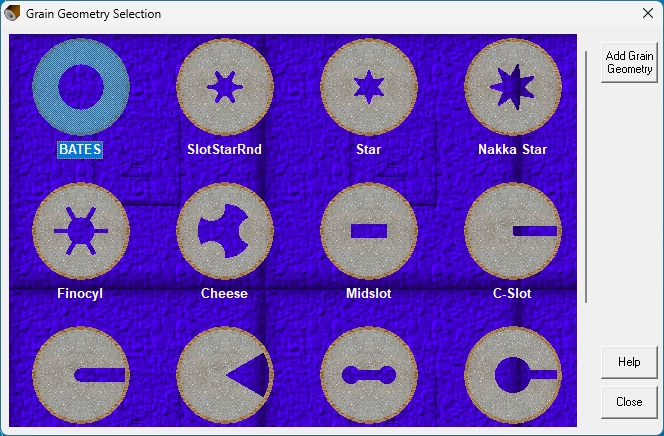Choose the Finocyl grain icon
This screenshot has height=436, width=664.
[81, 231]
